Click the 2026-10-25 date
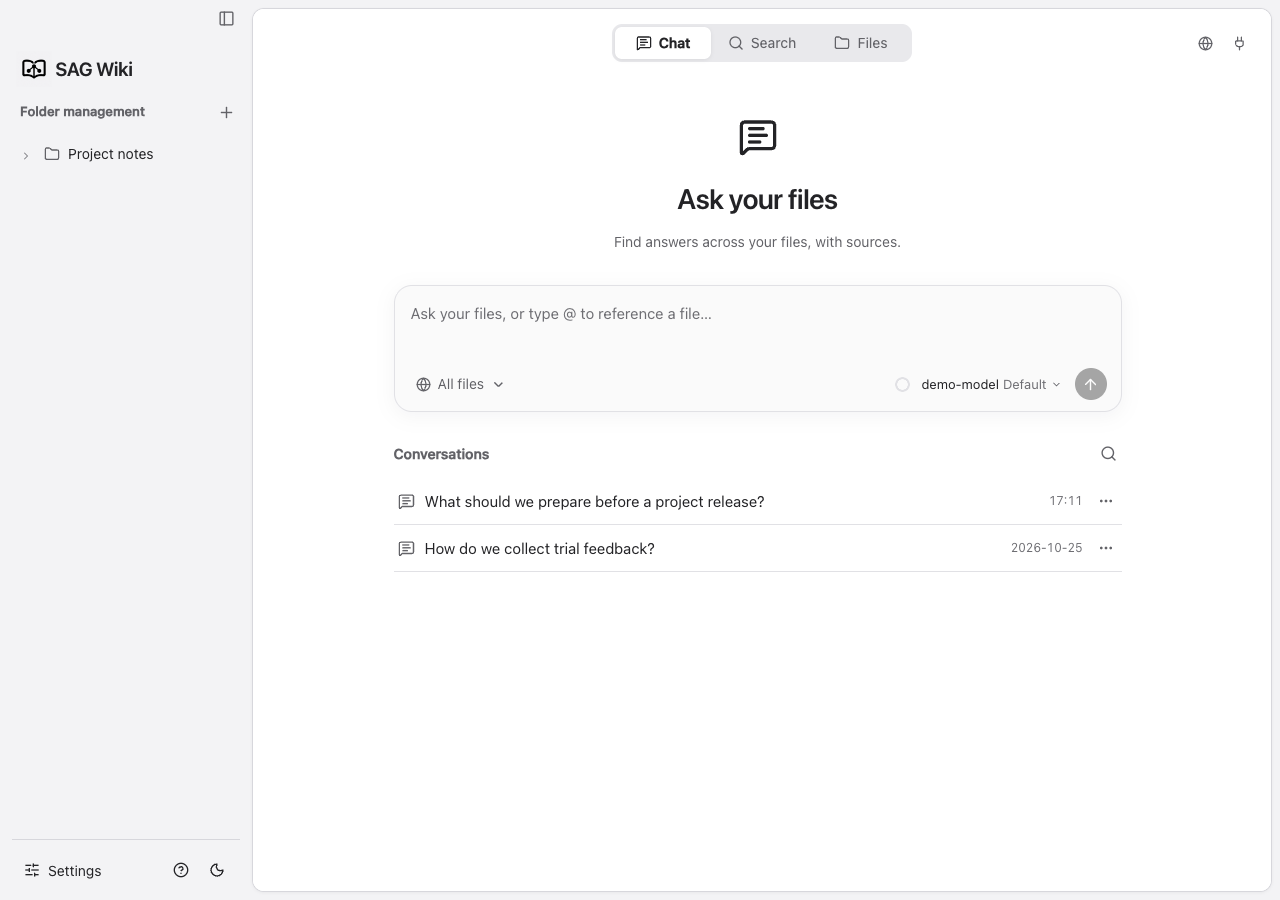The height and width of the screenshot is (900, 1280). (1047, 548)
